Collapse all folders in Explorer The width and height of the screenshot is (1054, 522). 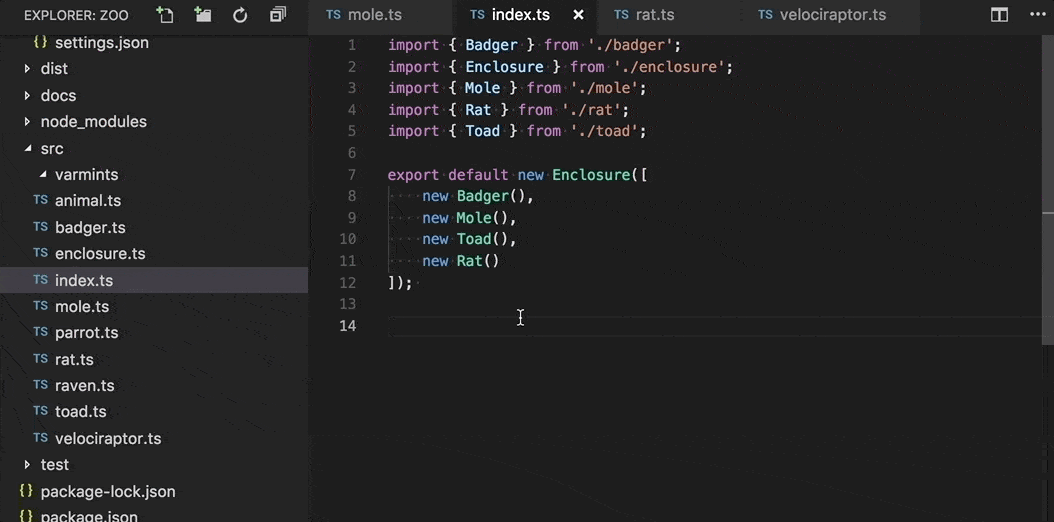pos(278,15)
